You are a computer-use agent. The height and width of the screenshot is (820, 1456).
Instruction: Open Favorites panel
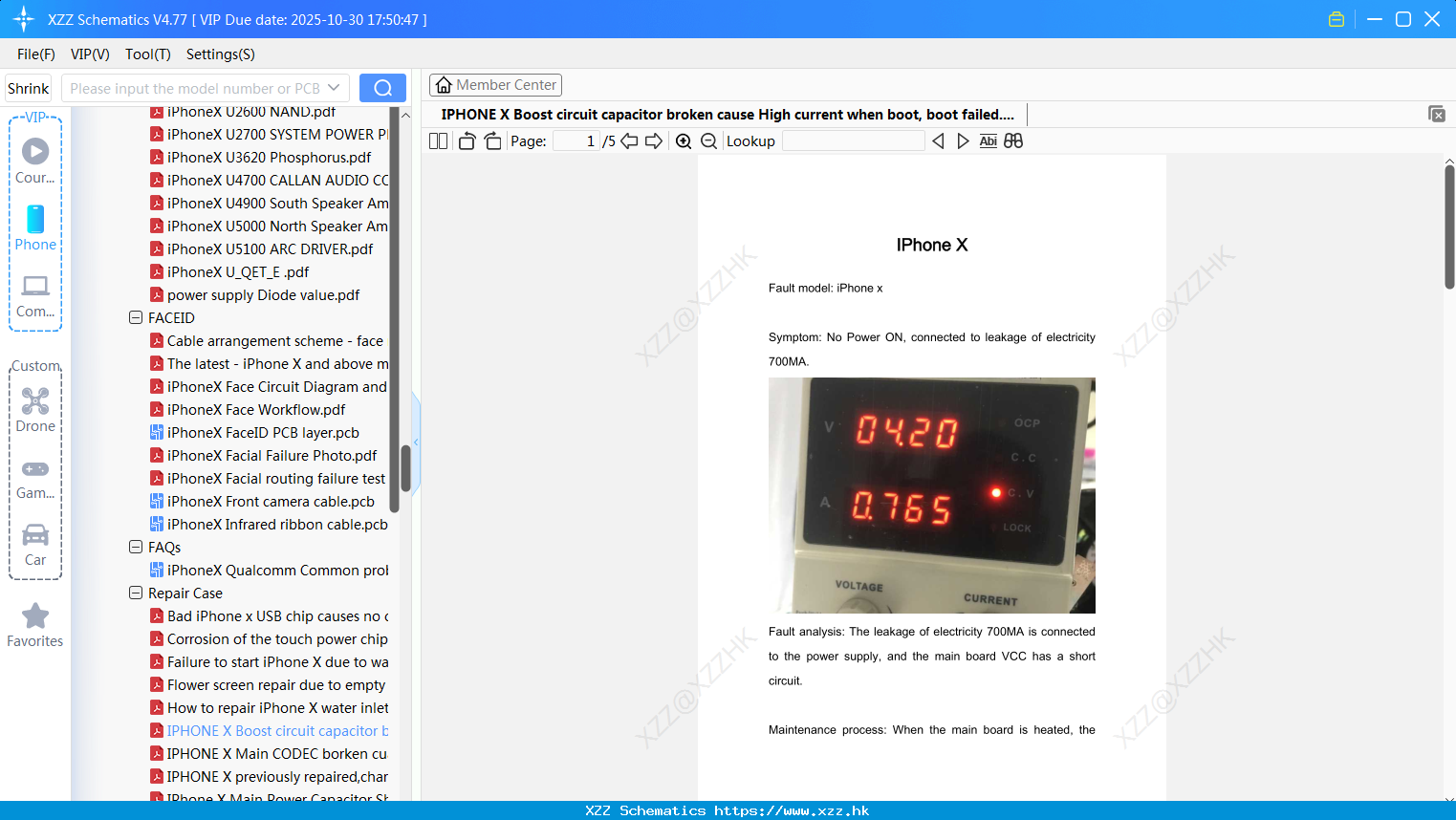coord(35,625)
